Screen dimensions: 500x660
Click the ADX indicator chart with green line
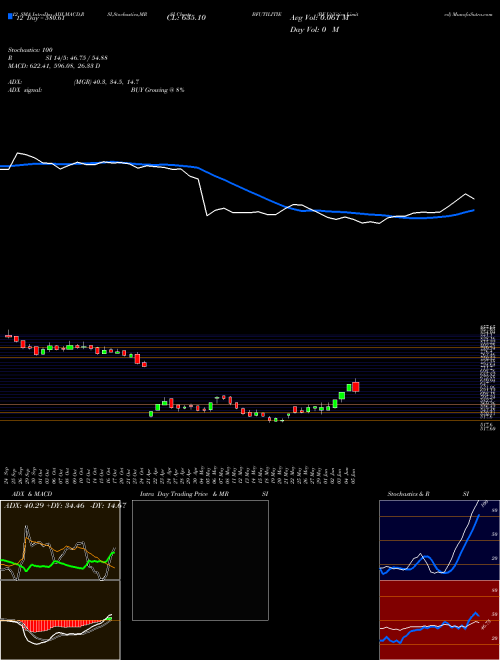point(60,540)
